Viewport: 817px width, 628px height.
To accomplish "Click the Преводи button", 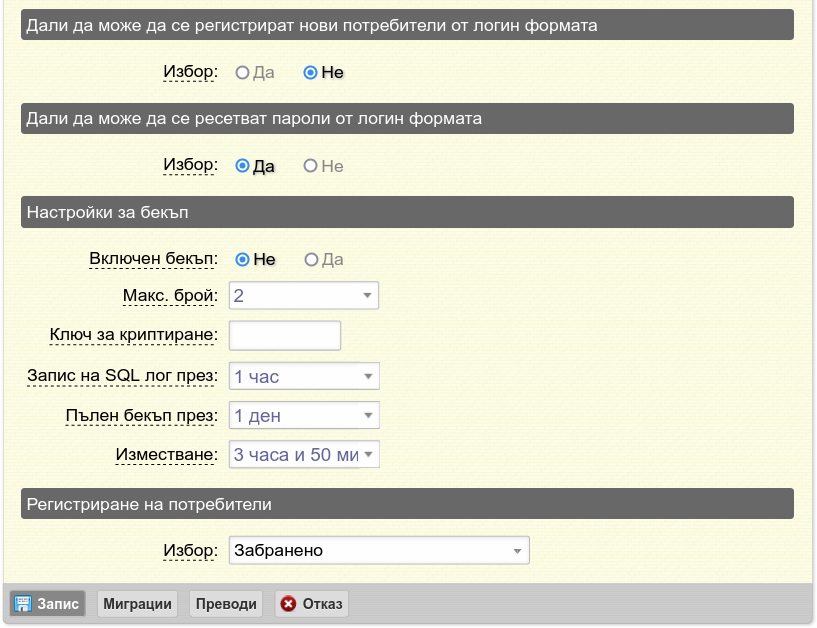I will click(226, 604).
